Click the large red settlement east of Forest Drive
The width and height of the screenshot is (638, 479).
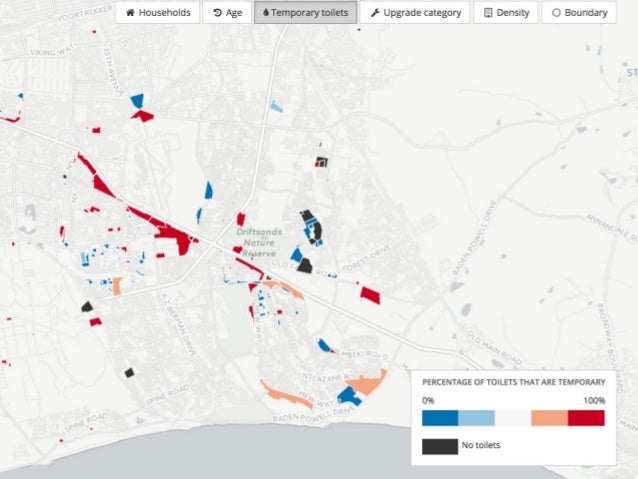pos(370,295)
